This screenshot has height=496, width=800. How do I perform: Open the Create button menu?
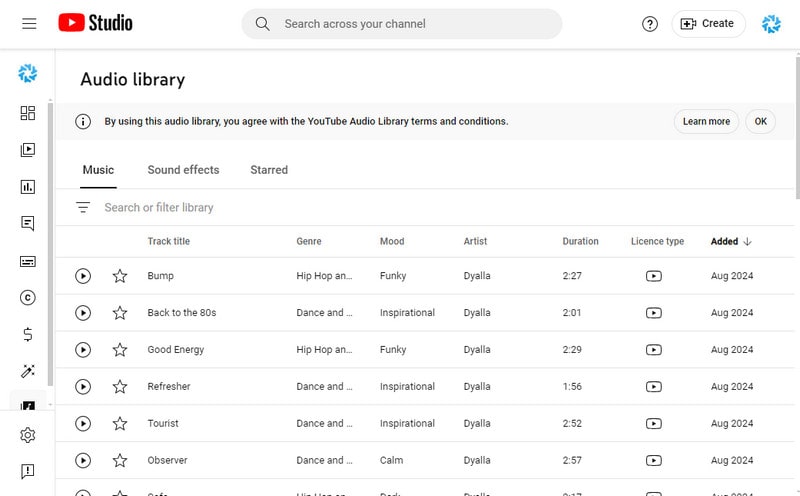(x=708, y=24)
